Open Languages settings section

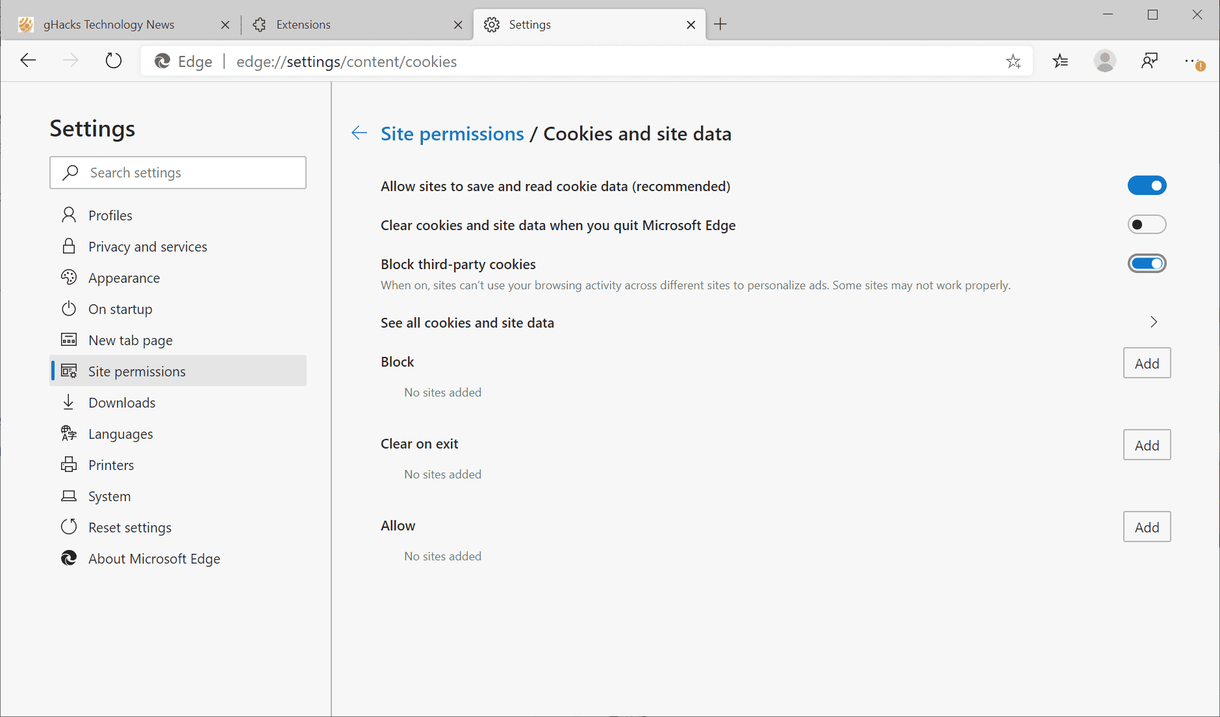tap(178, 433)
